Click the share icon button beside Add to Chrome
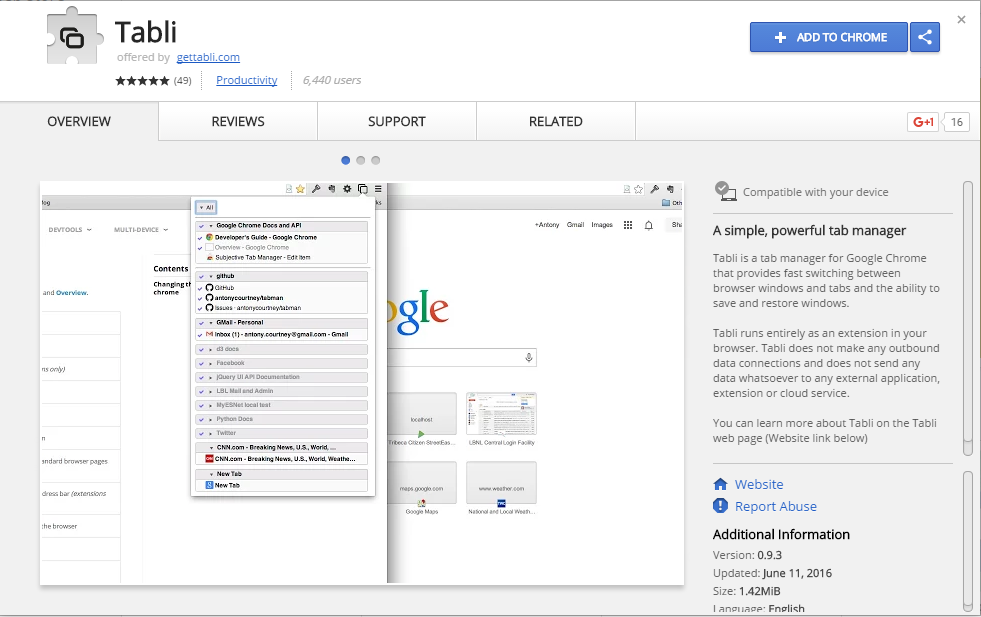 [925, 37]
